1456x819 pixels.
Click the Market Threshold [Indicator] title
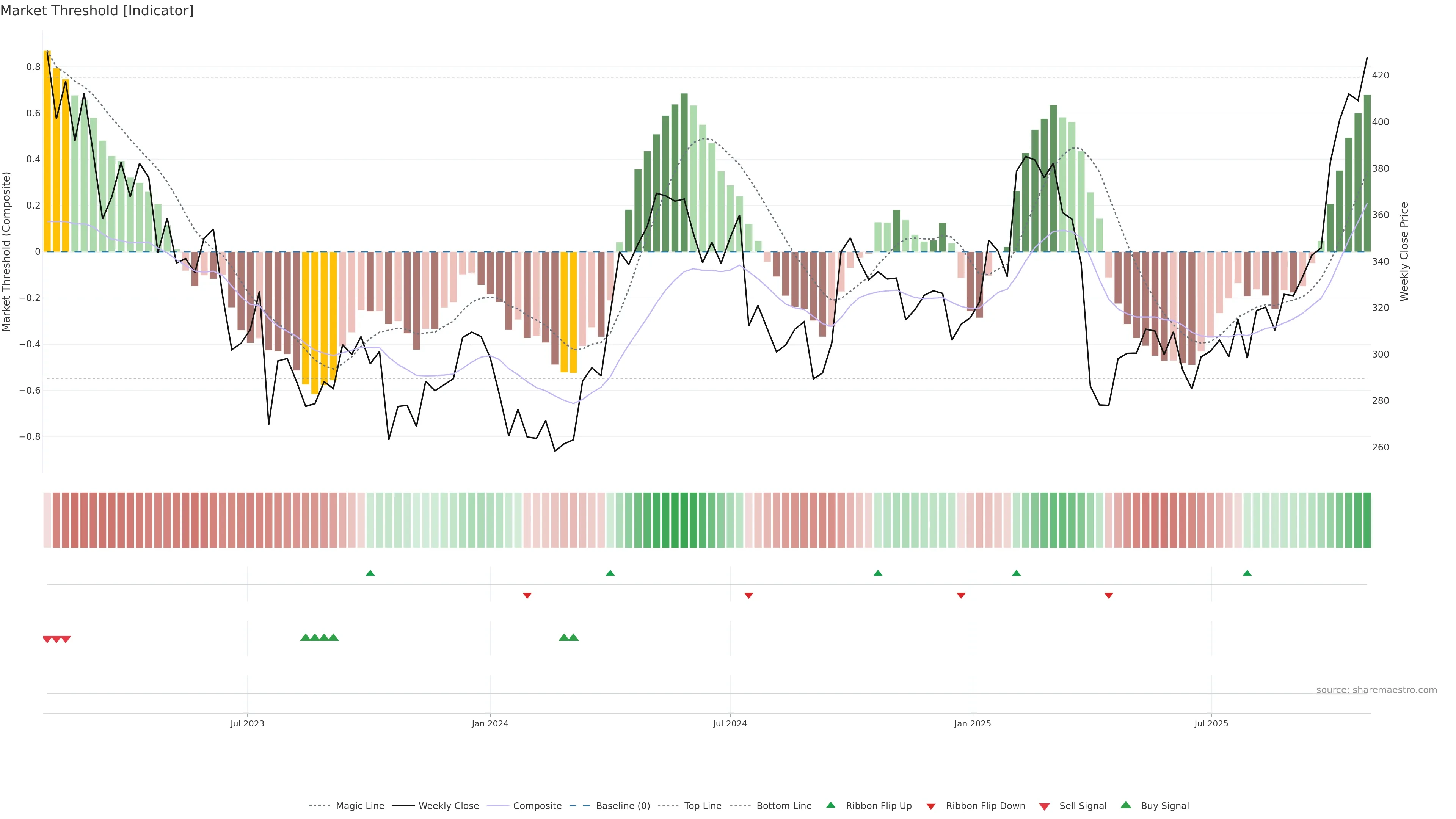(97, 11)
